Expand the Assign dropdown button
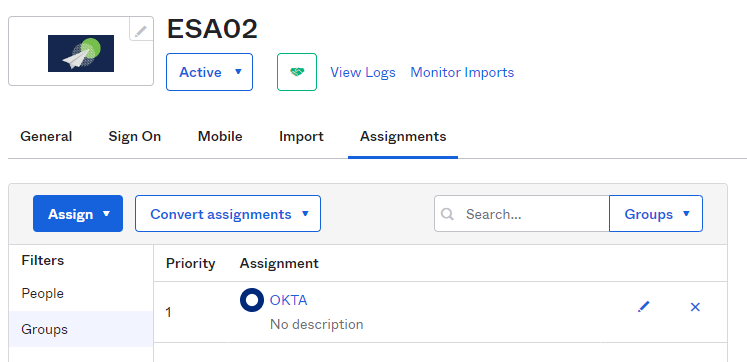Viewport: 747px width, 362px height. coord(78,213)
